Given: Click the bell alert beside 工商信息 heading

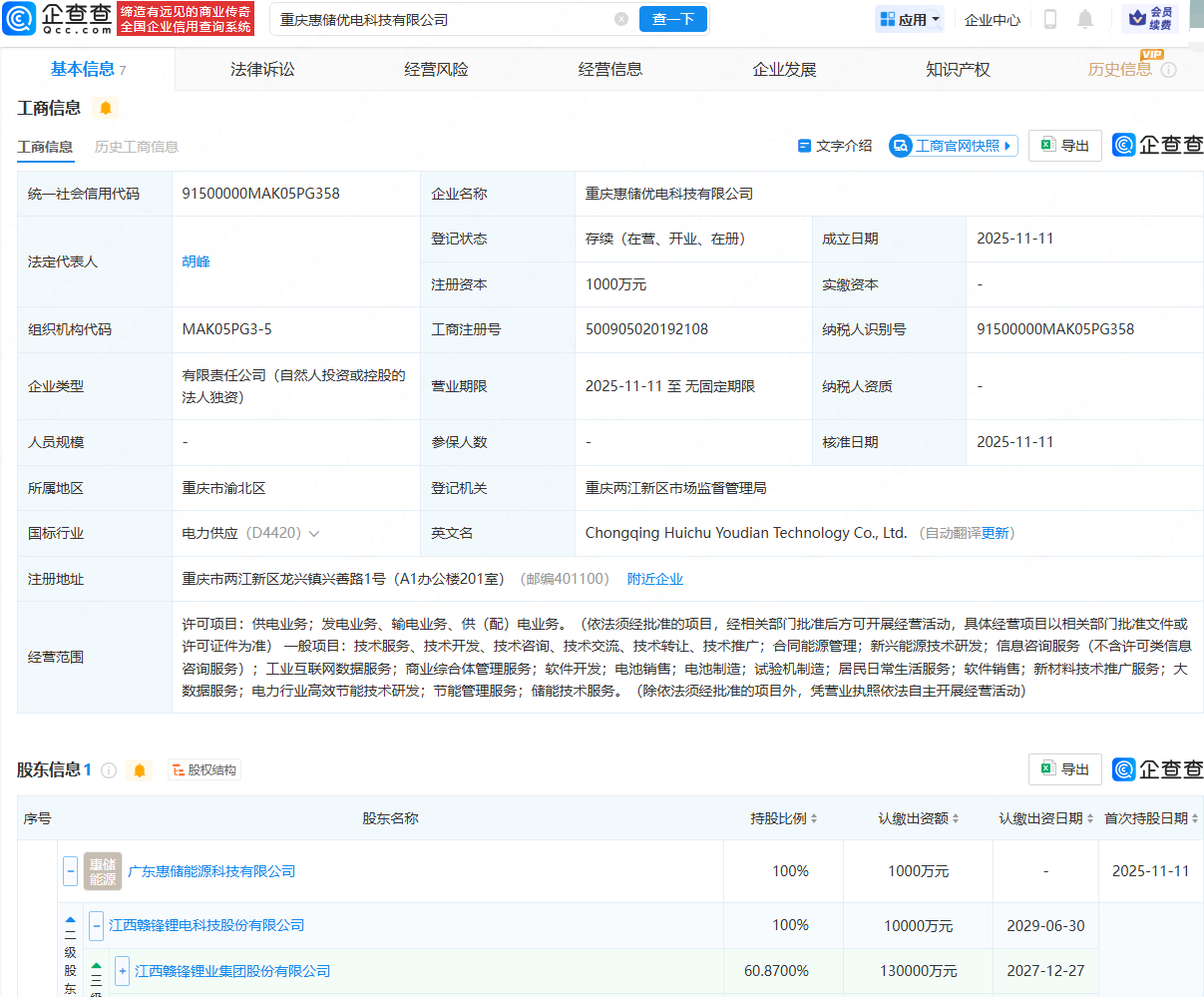Looking at the screenshot, I should (x=106, y=108).
